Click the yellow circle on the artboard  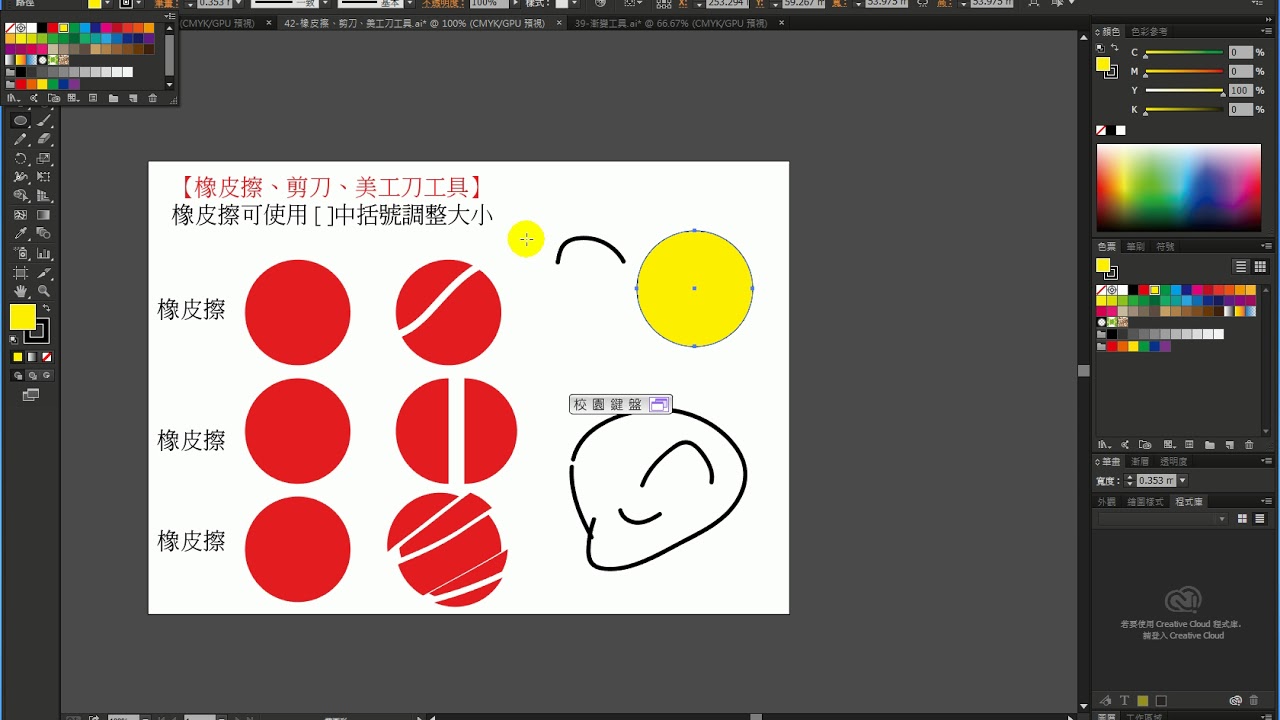click(694, 288)
